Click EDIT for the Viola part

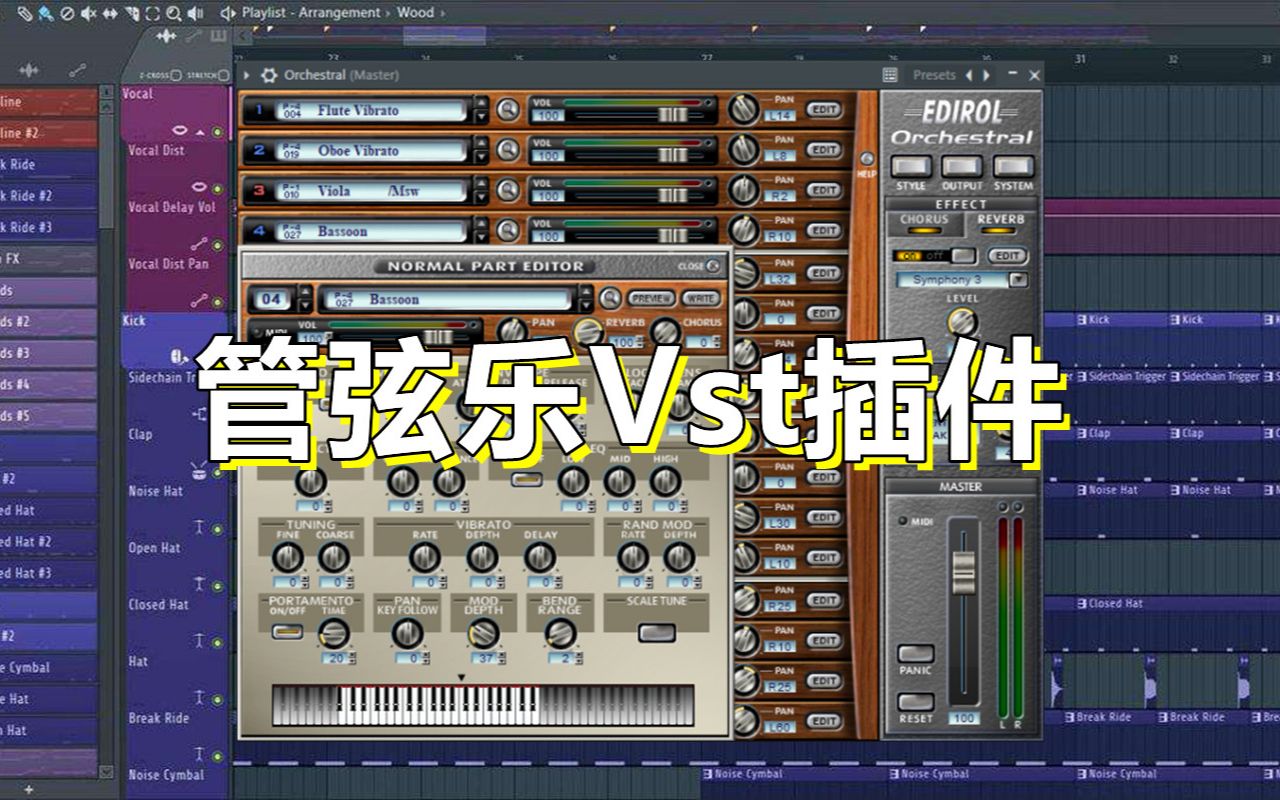pos(824,190)
